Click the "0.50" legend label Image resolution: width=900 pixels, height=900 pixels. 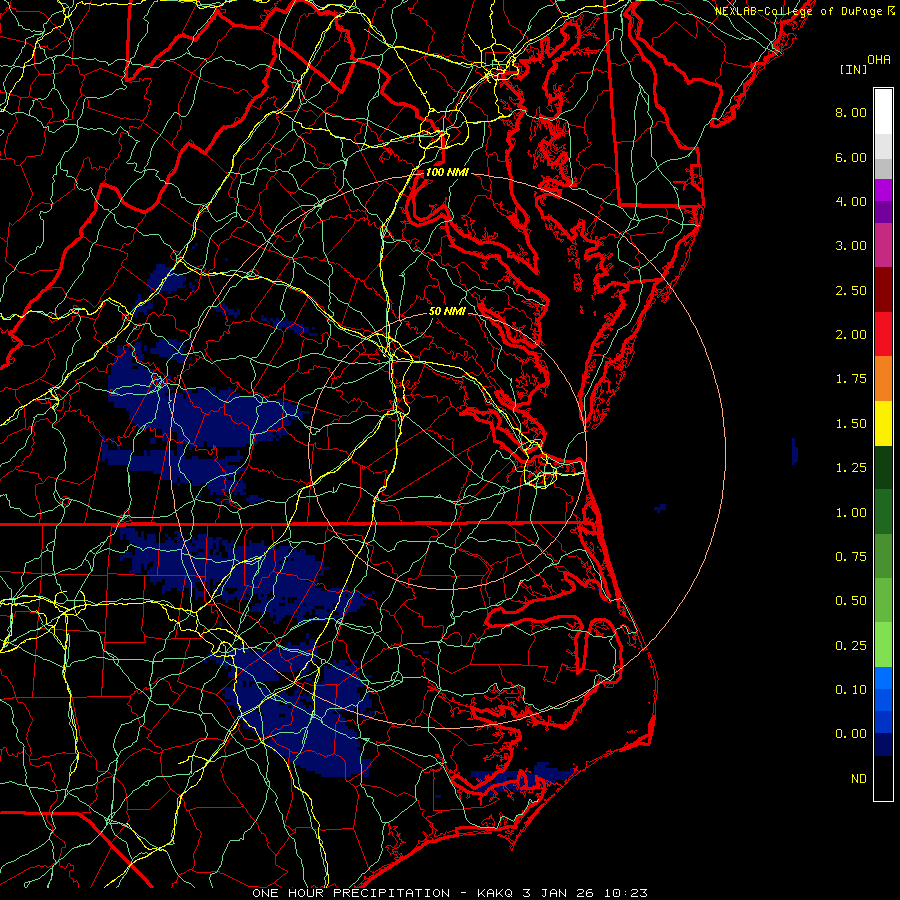(851, 601)
